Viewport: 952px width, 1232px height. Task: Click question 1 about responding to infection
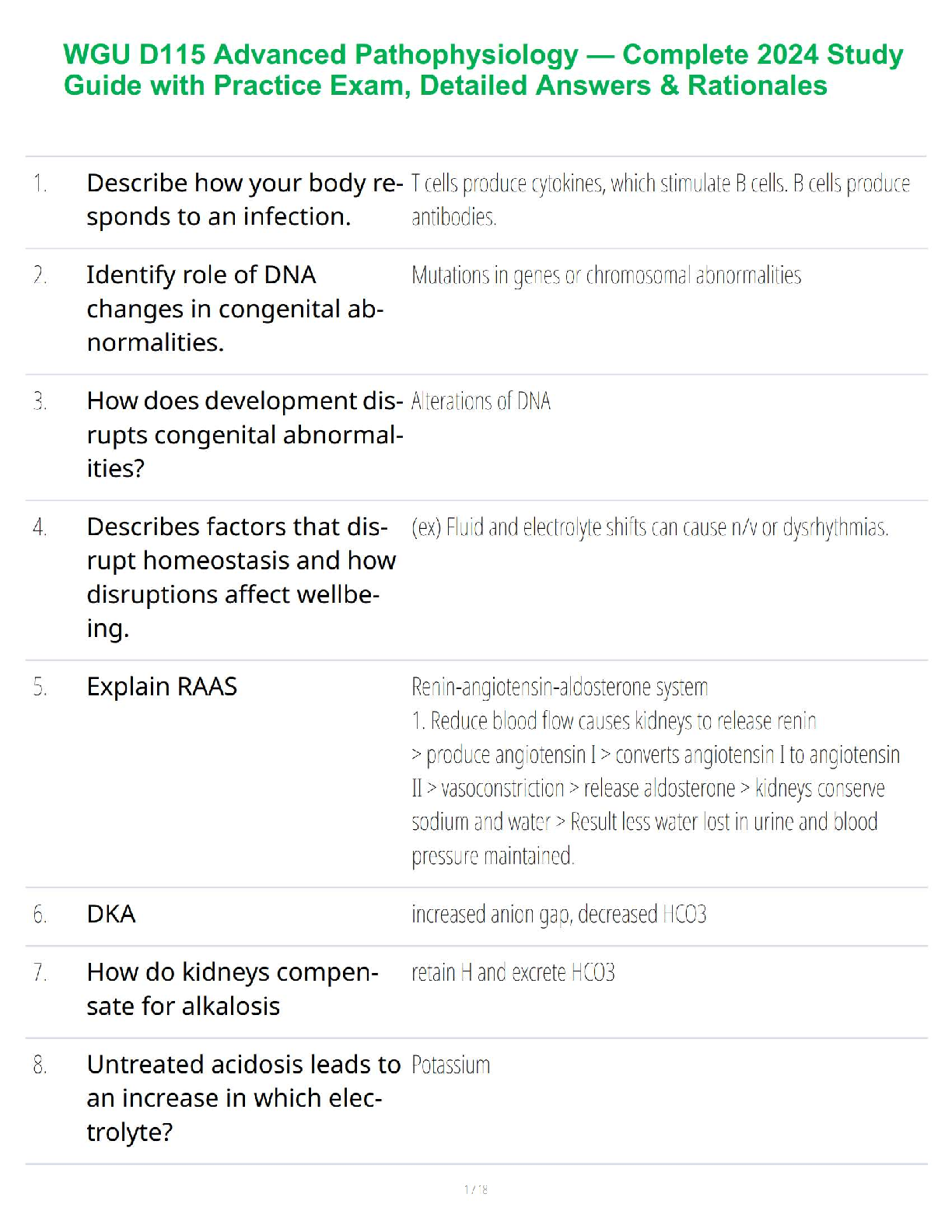coord(244,200)
